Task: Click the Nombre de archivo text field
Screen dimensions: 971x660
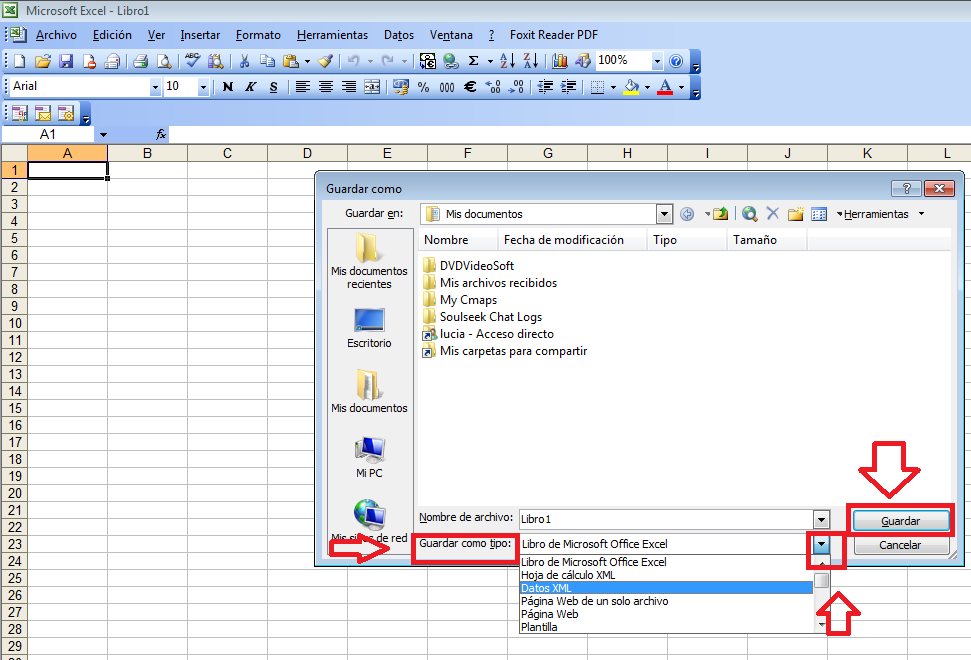Action: click(666, 519)
